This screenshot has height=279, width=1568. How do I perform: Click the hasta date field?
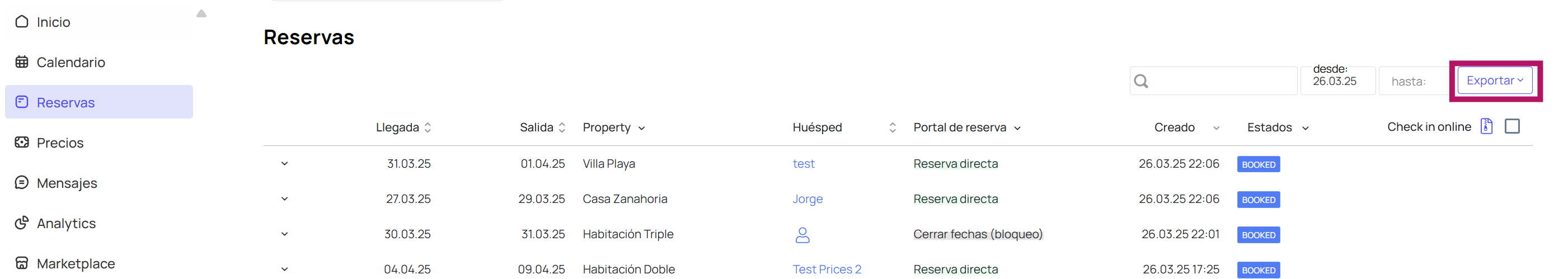click(x=1414, y=81)
